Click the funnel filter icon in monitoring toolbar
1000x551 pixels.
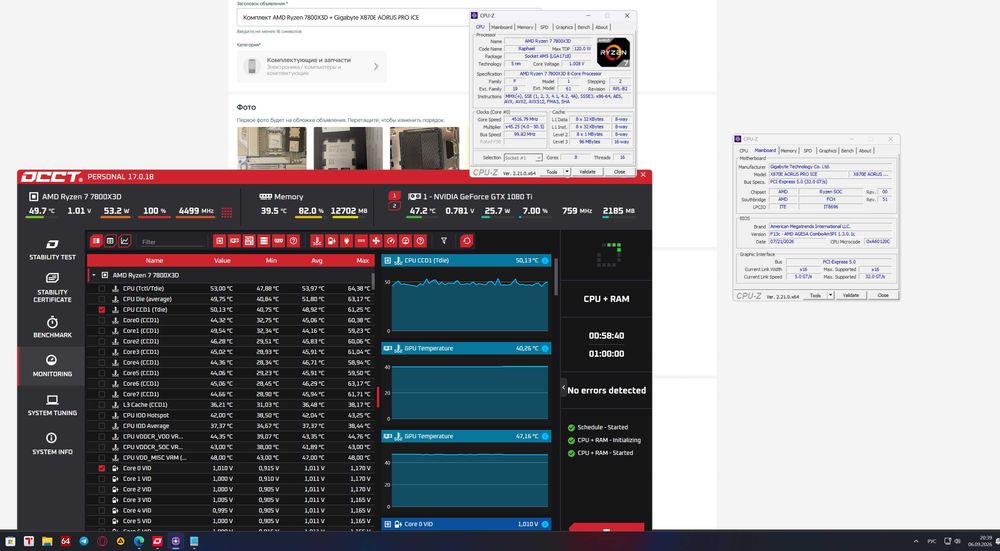coord(444,241)
